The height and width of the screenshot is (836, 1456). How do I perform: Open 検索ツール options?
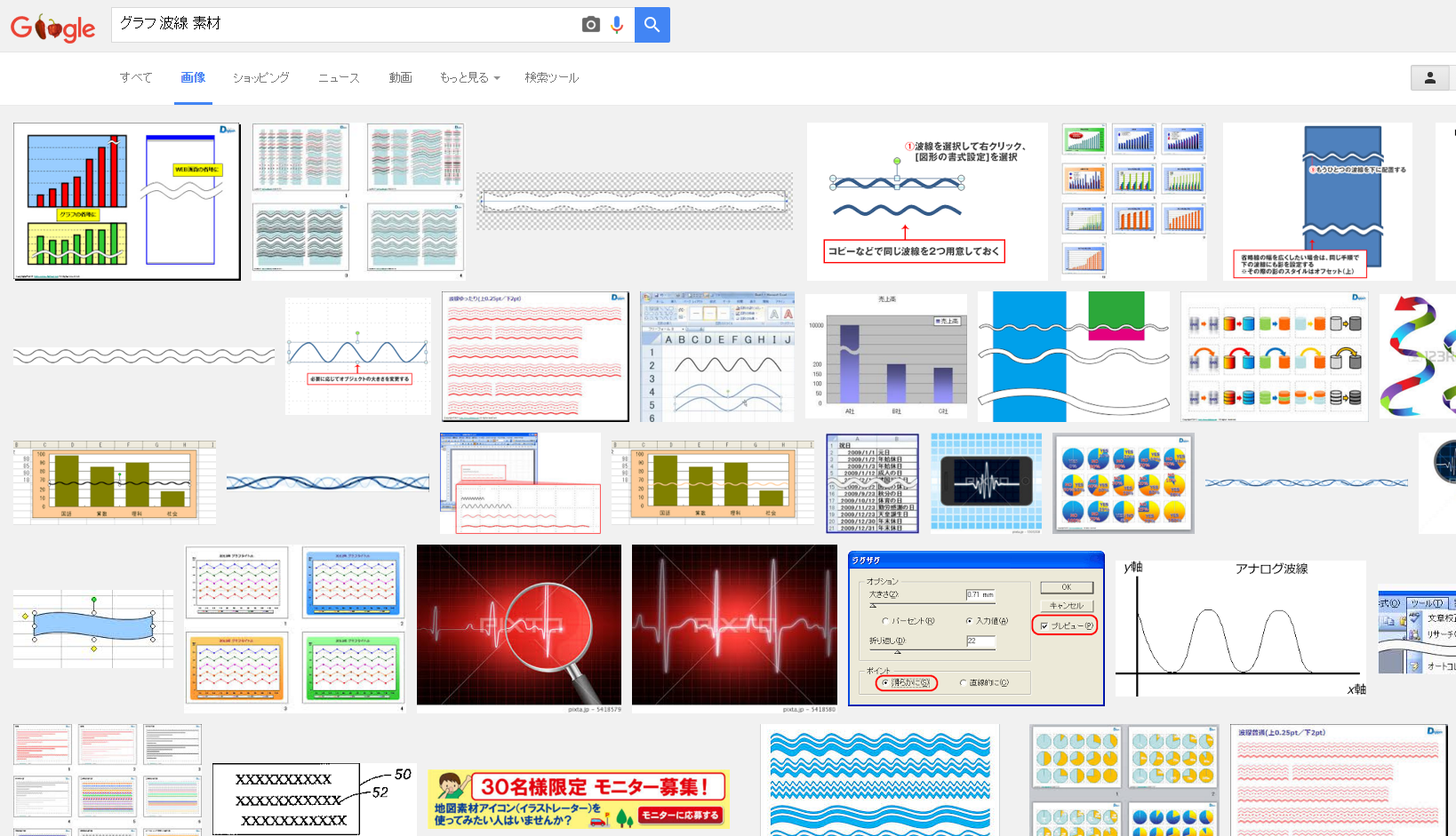(551, 77)
